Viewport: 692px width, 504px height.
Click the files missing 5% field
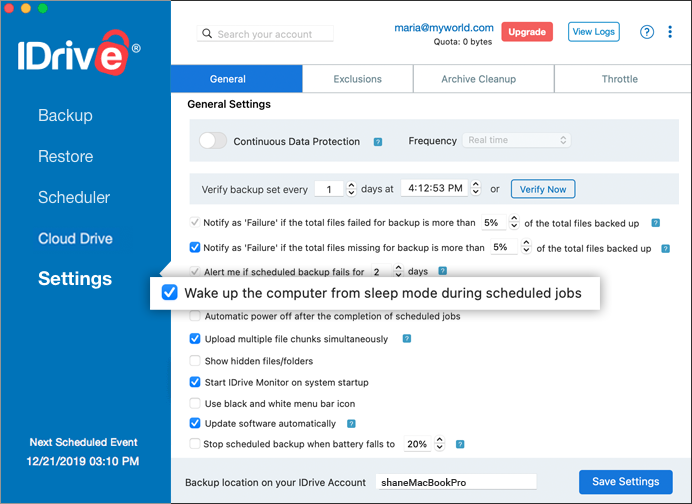[x=505, y=247]
